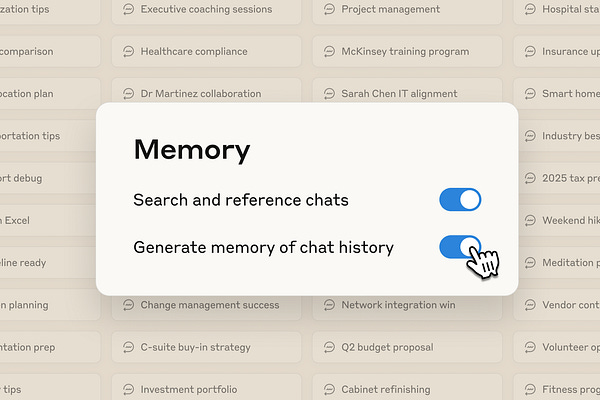Click chat icon next to McKinsey training program
The image size is (600, 400).
coord(329,51)
